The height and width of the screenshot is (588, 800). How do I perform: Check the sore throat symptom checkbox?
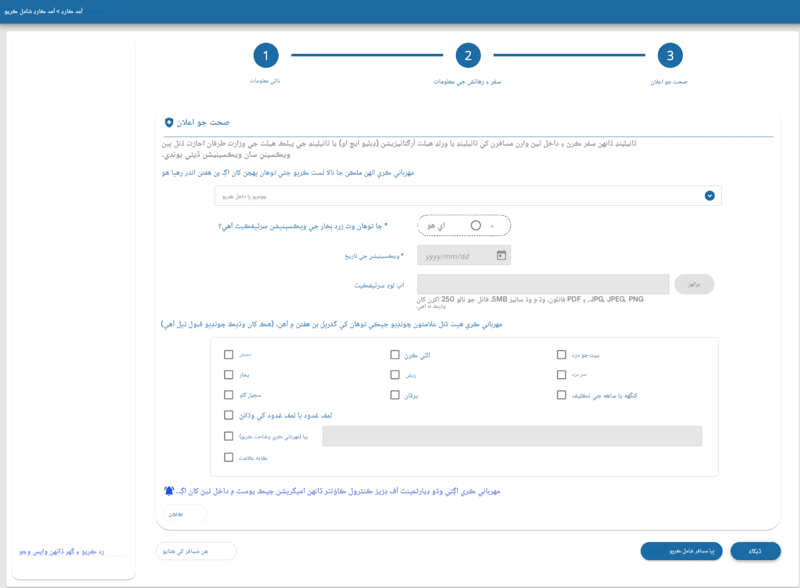[x=229, y=395]
